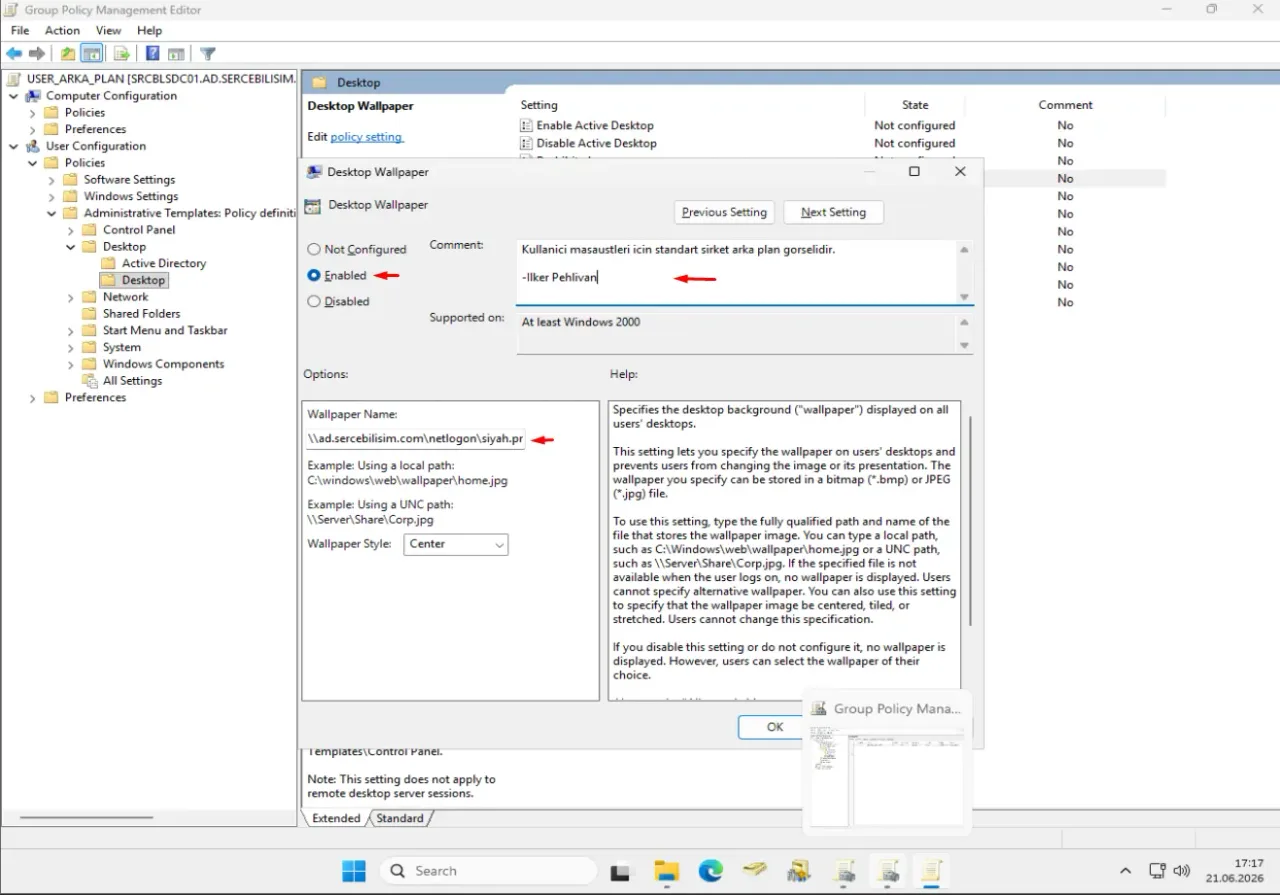The image size is (1280, 895).
Task: Select the Disabled radio button
Action: pyautogui.click(x=314, y=301)
